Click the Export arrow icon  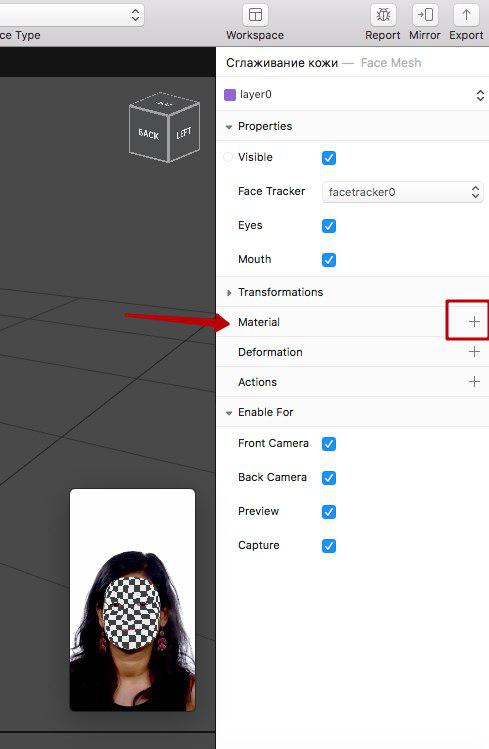point(466,15)
